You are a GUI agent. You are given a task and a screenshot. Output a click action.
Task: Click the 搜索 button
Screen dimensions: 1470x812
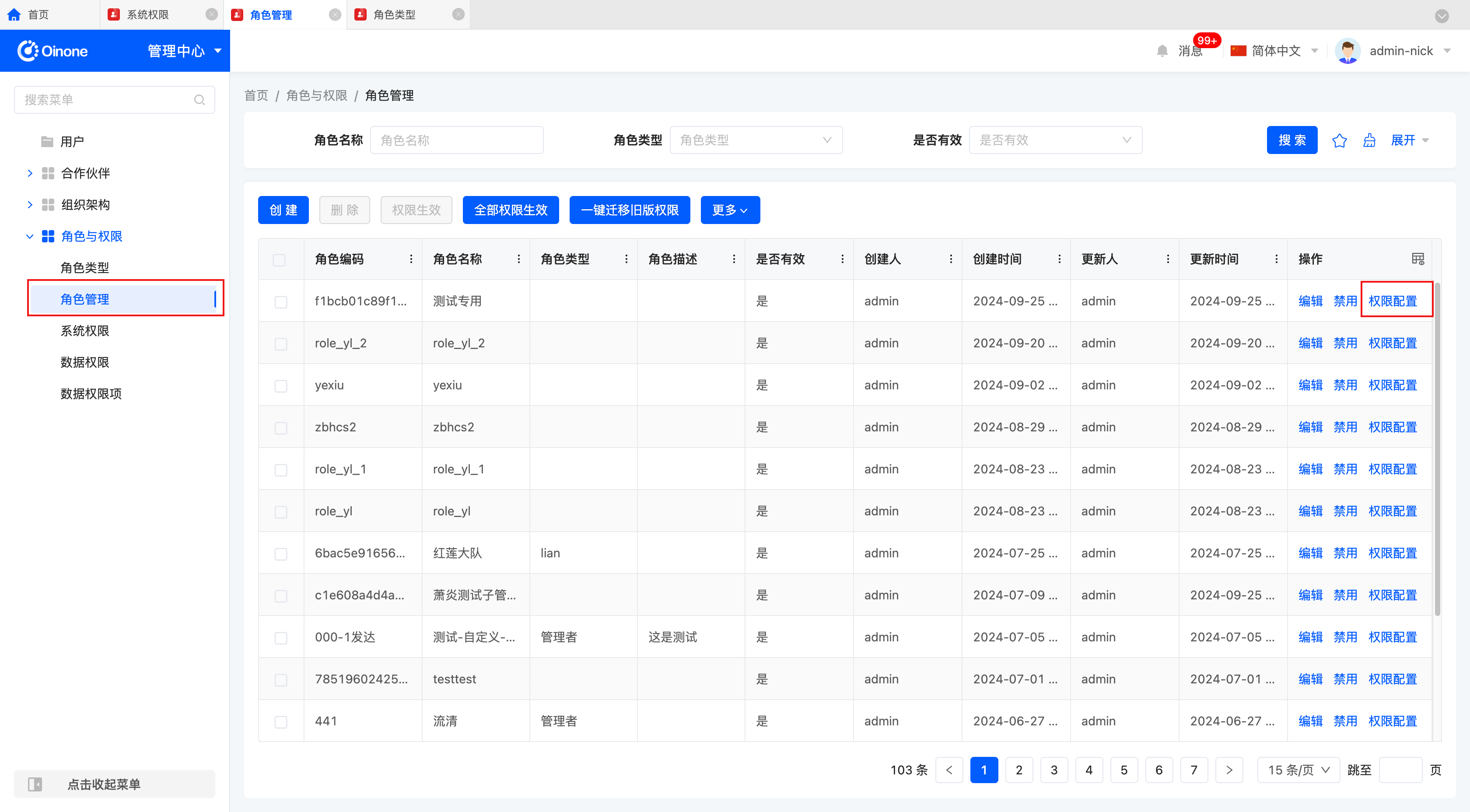pos(1292,140)
